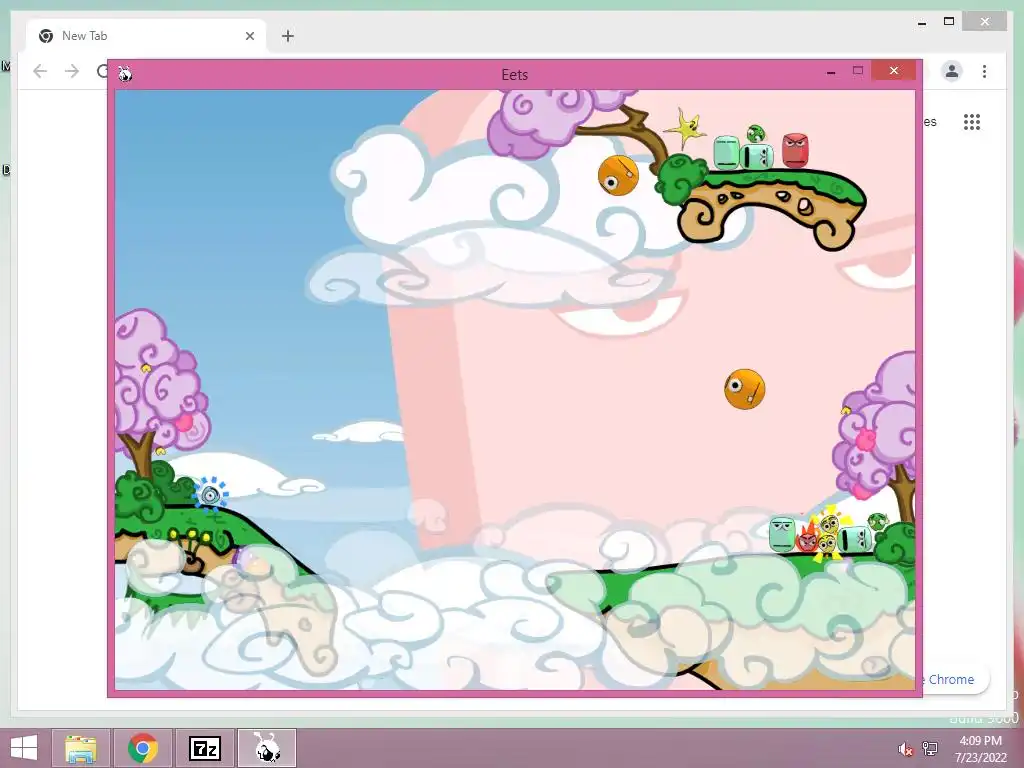
Task: Open a new Chrome tab with plus button
Action: (x=288, y=36)
